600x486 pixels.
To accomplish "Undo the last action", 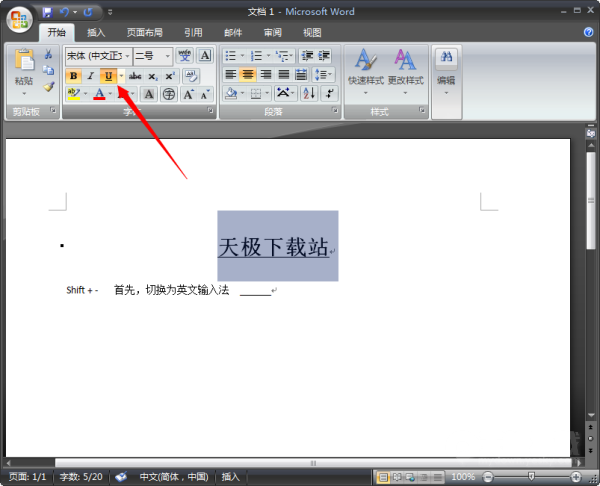I will point(64,13).
